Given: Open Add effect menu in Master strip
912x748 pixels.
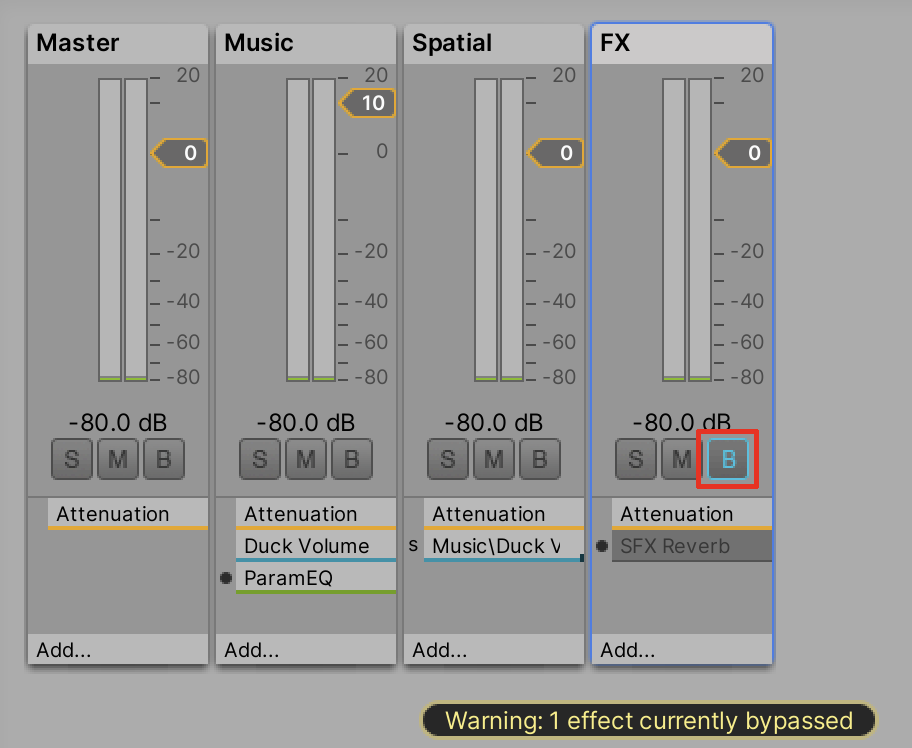Looking at the screenshot, I should (x=64, y=650).
